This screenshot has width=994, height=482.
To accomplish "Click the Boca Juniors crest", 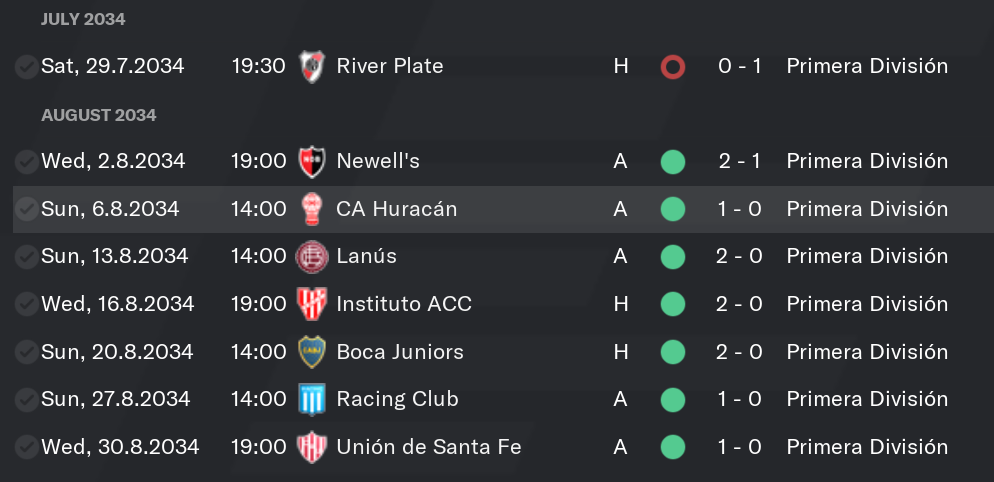I will 311,352.
